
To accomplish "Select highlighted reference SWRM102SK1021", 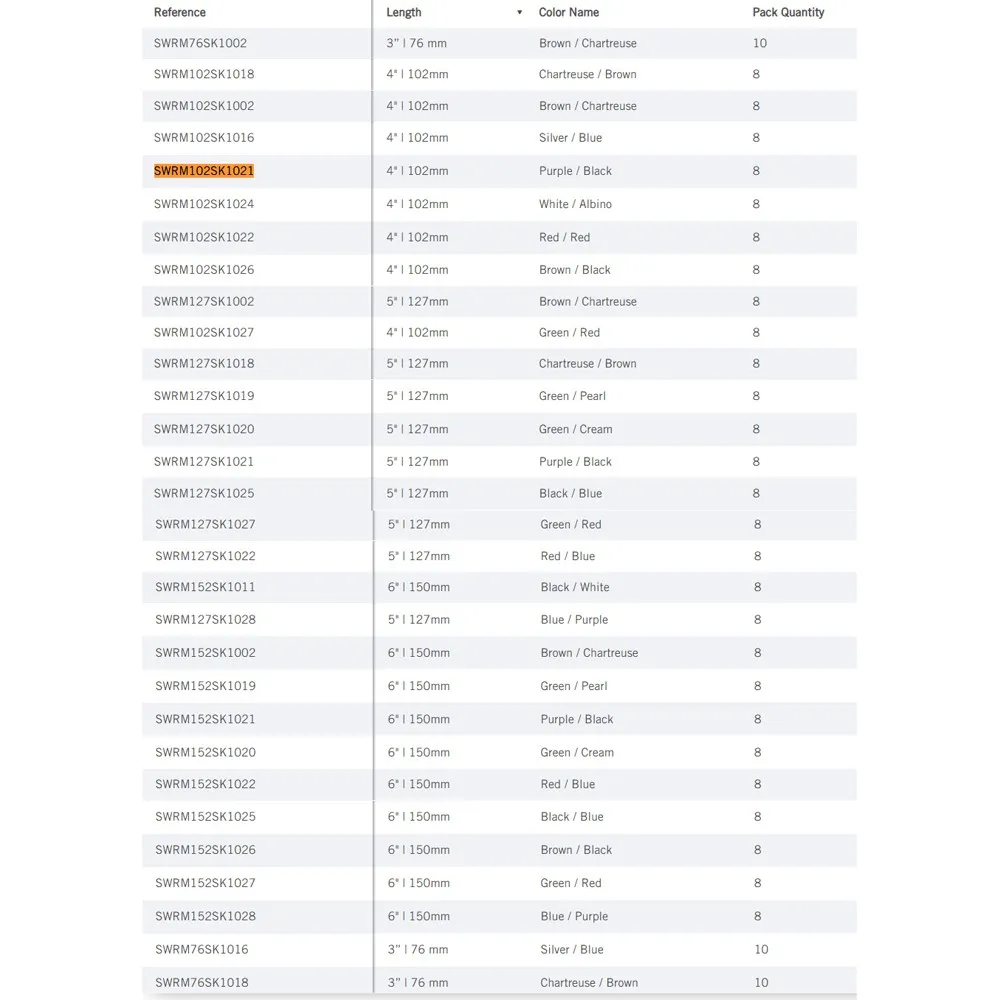I will [204, 171].
